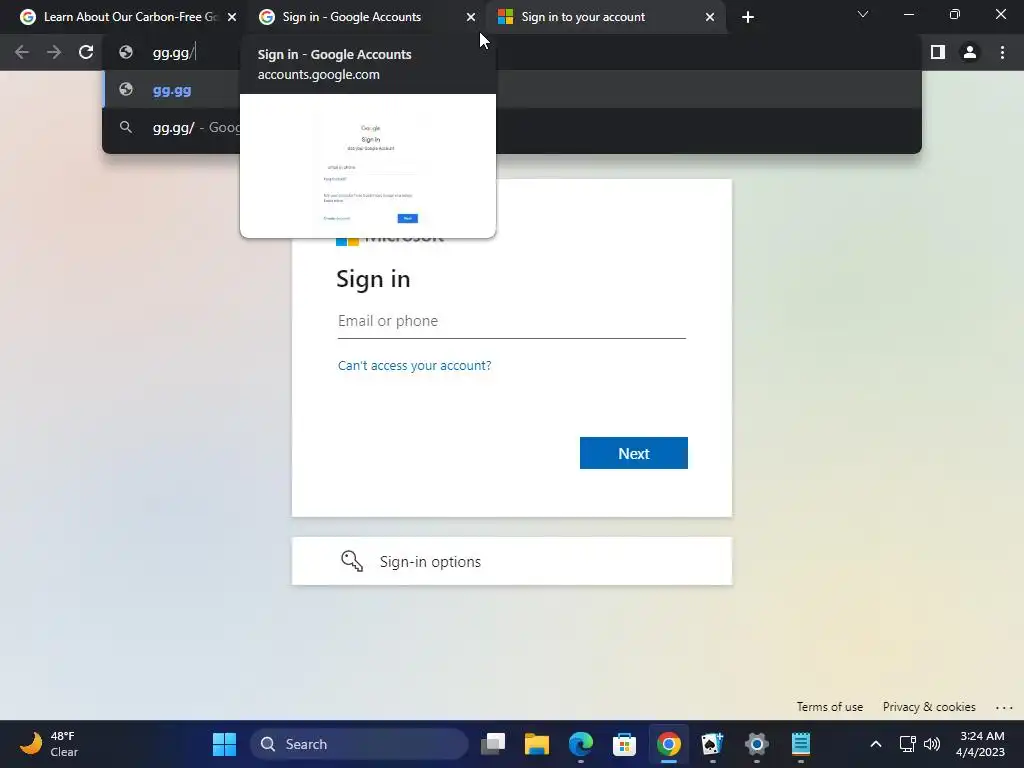Click the key icon beside Sign-in options
Viewport: 1024px width, 768px height.
[351, 561]
